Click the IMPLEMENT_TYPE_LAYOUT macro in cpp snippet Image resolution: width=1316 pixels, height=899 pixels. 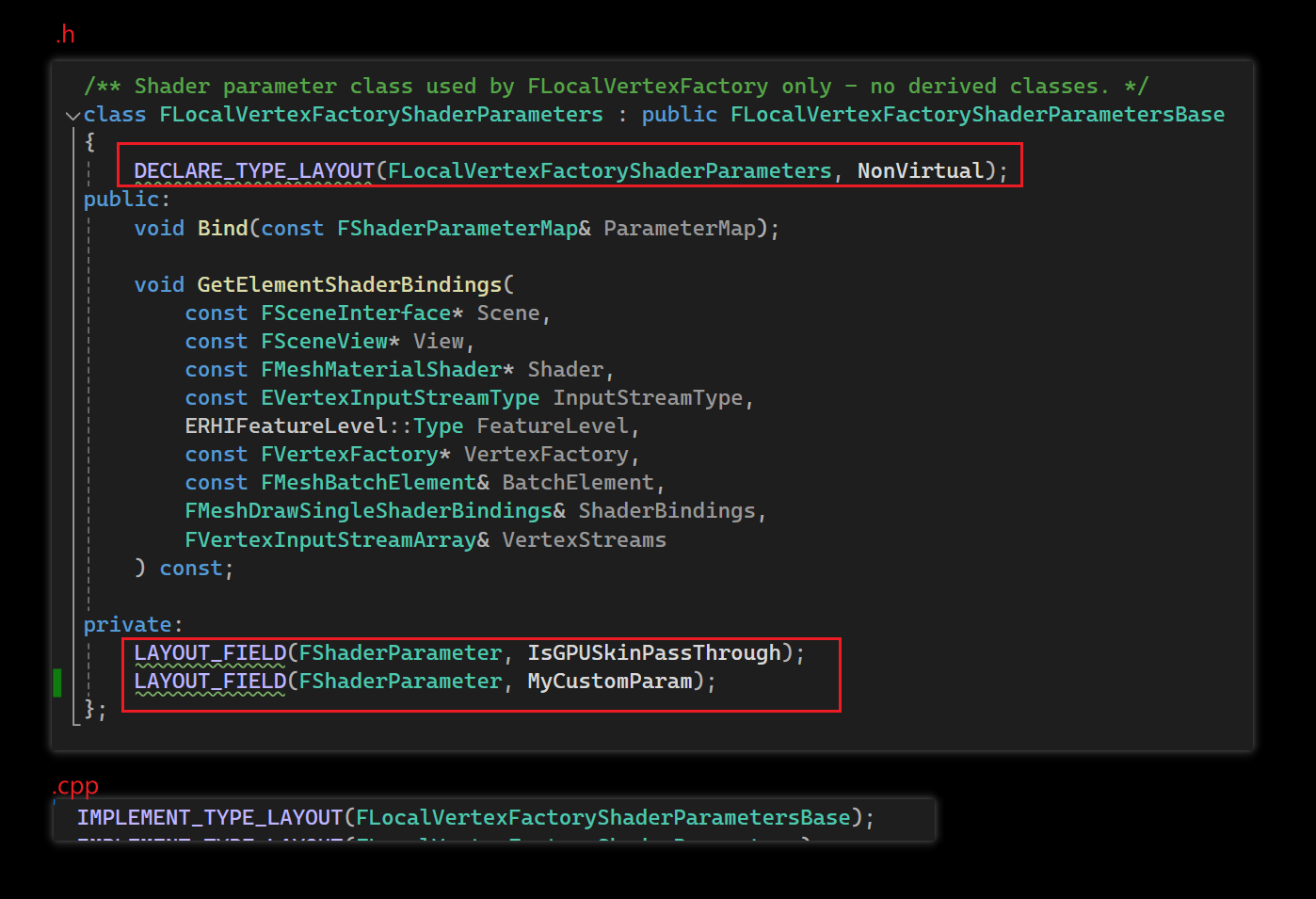coord(210,818)
